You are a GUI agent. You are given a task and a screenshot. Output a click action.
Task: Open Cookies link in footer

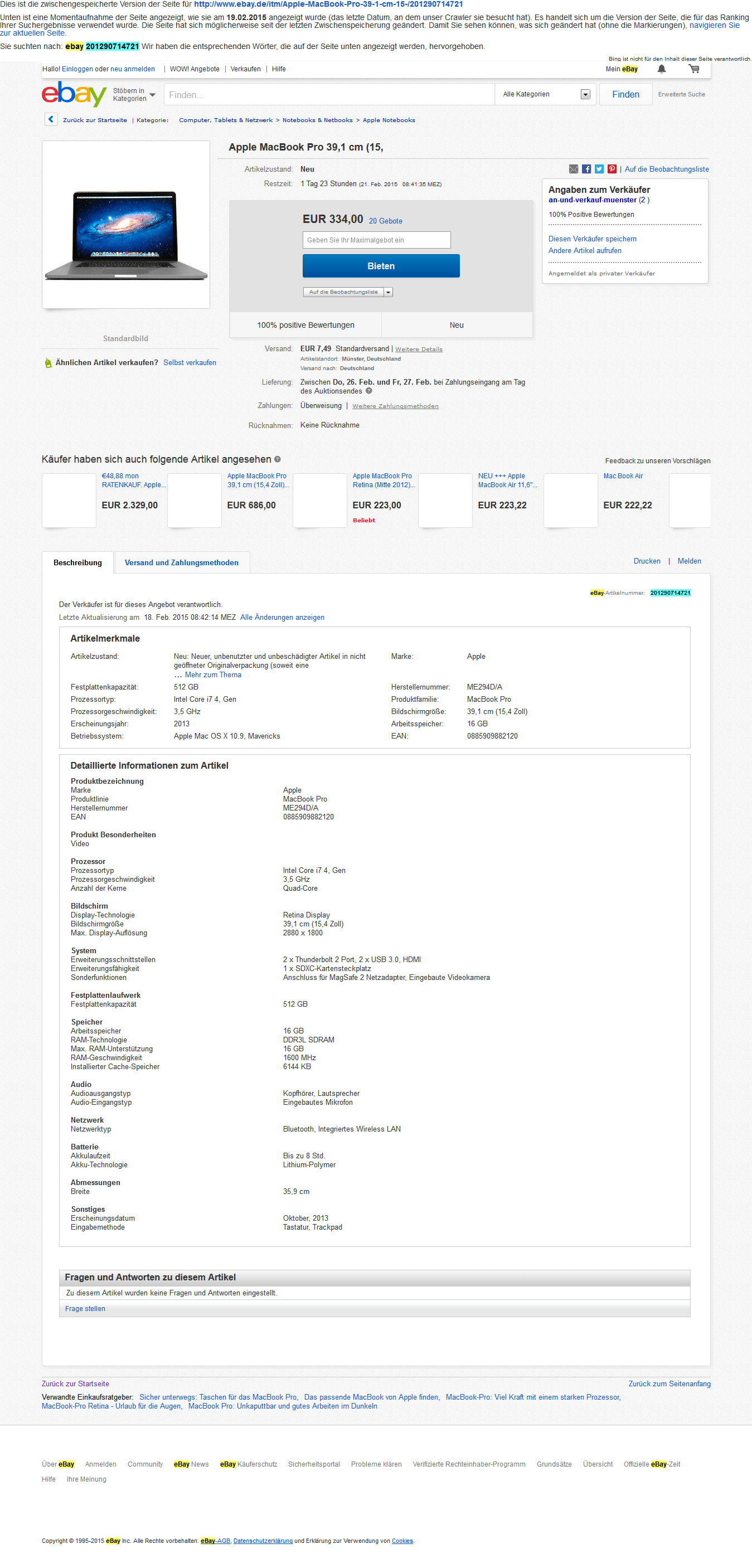pos(402,1541)
